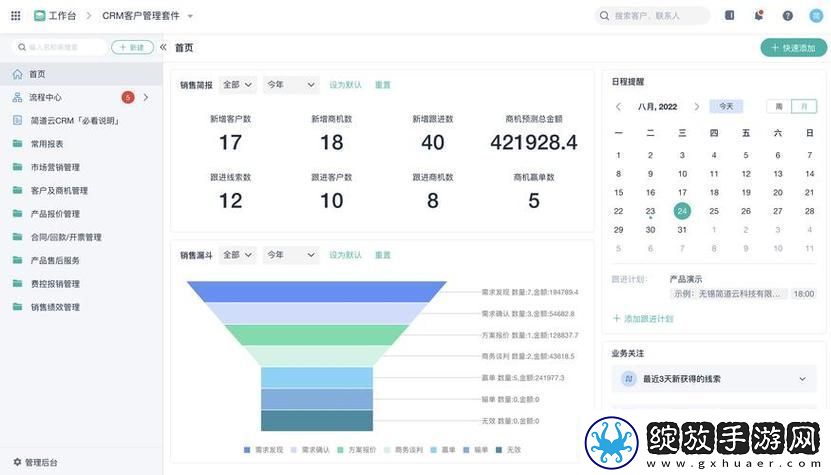Click the green 方案报价 funnel segment
The height and width of the screenshot is (475, 831).
click(x=317, y=335)
